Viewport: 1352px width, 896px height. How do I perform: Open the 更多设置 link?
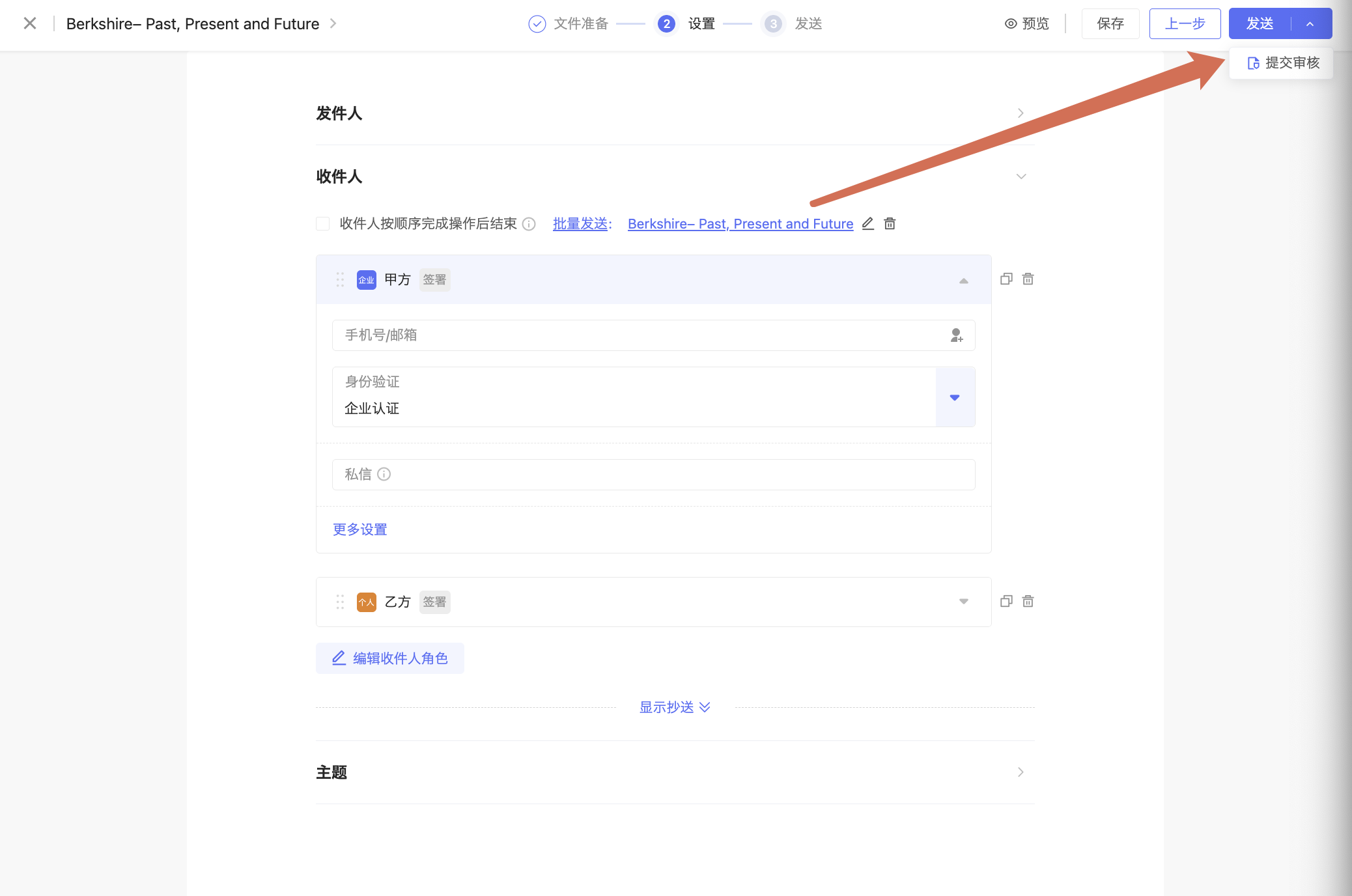coord(359,529)
